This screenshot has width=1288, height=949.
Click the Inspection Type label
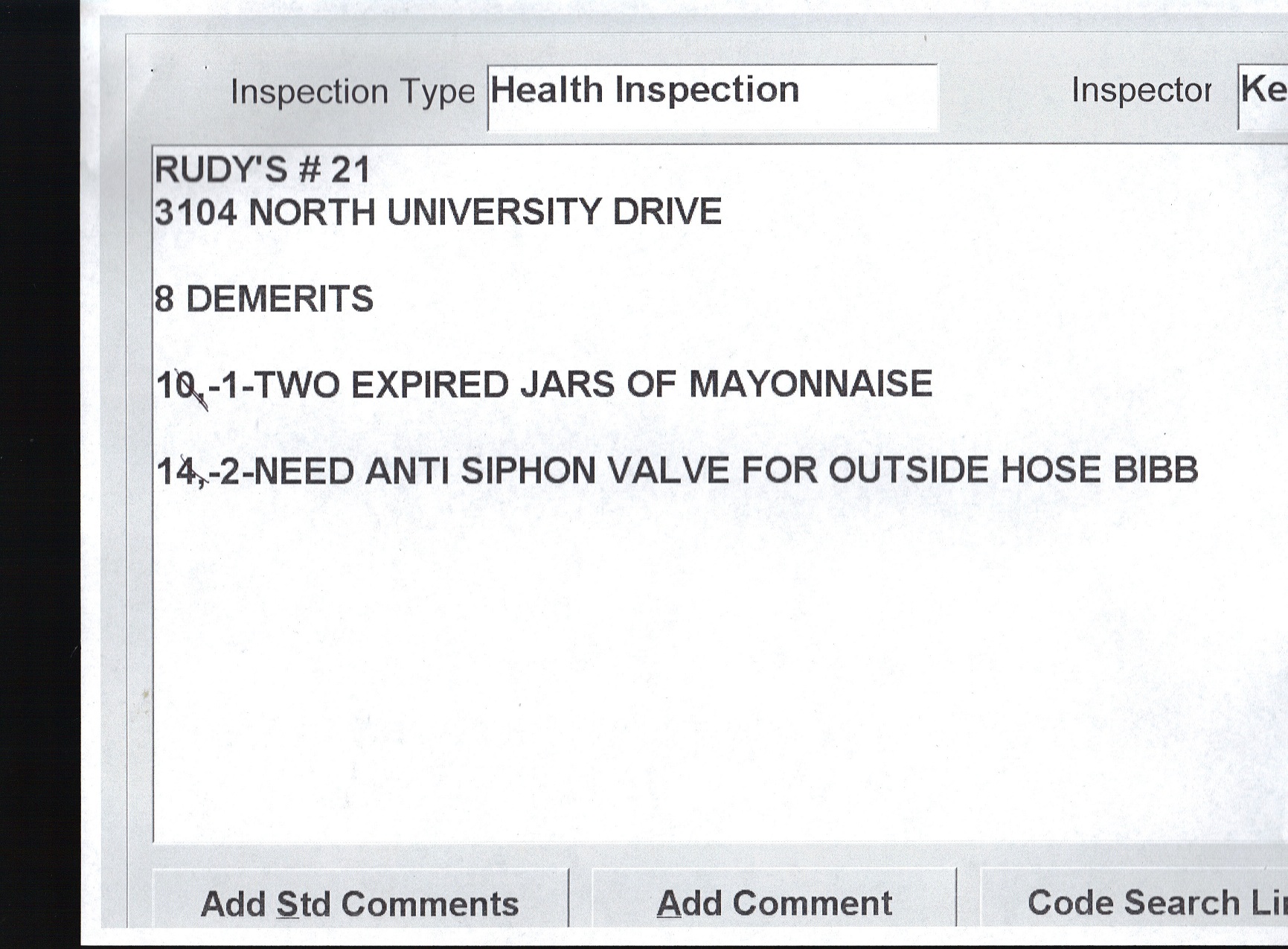click(352, 92)
